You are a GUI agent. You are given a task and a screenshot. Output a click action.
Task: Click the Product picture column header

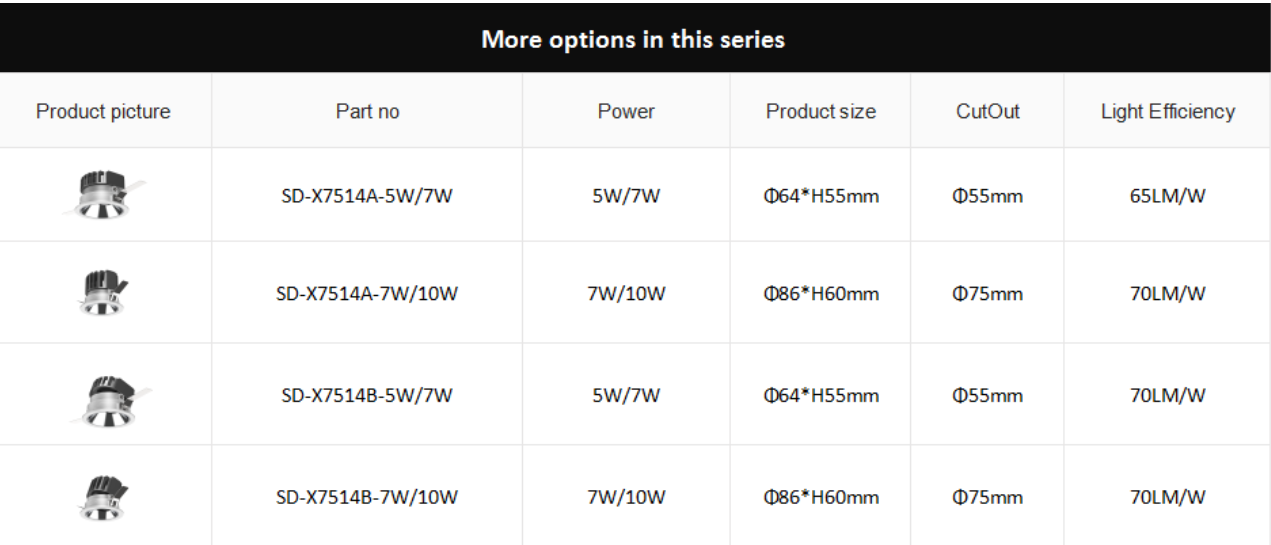tap(103, 111)
